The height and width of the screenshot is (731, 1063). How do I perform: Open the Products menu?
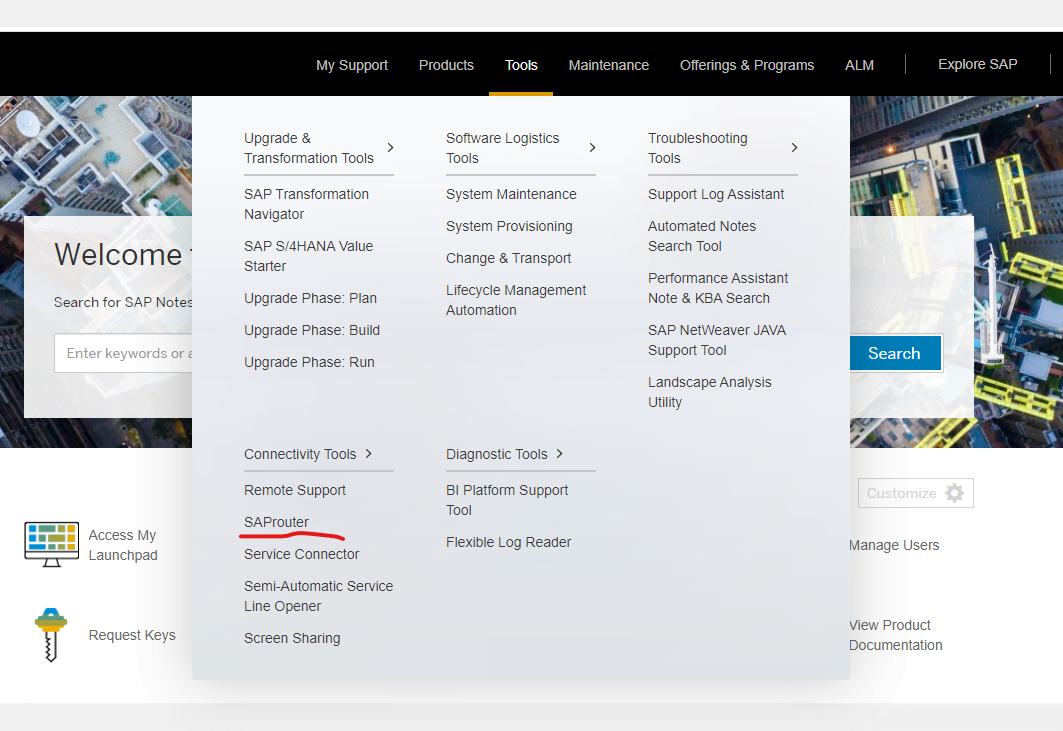pyautogui.click(x=446, y=65)
